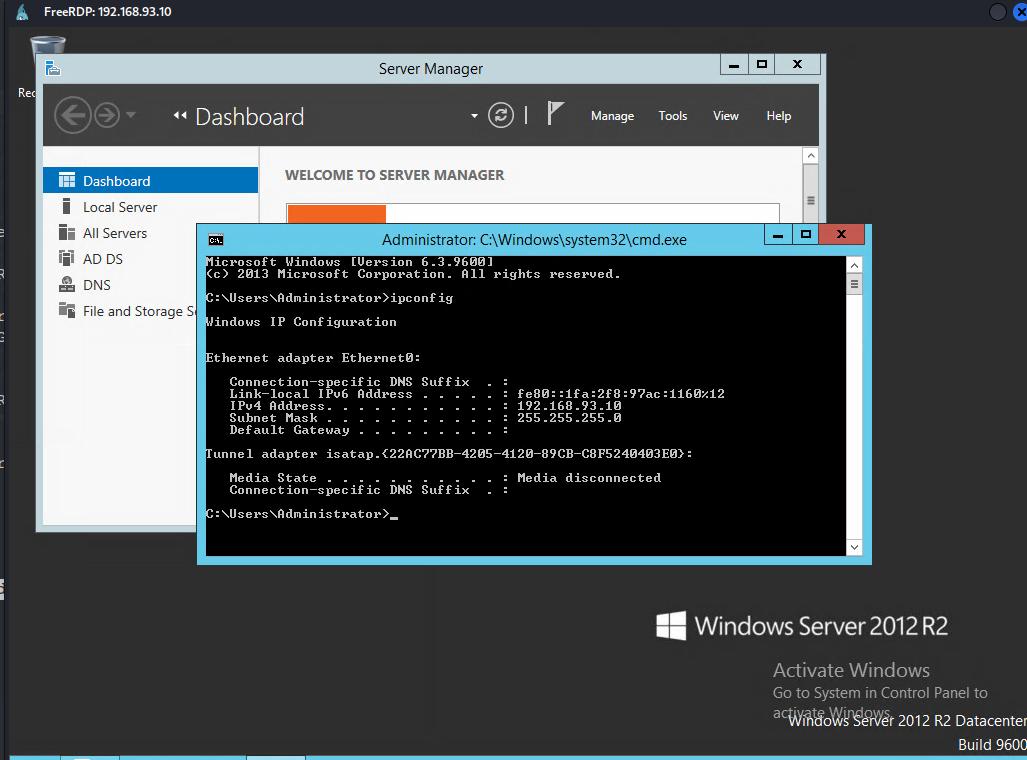
Task: Click the IPv4 address 192.168.93.10
Action: pyautogui.click(x=569, y=406)
